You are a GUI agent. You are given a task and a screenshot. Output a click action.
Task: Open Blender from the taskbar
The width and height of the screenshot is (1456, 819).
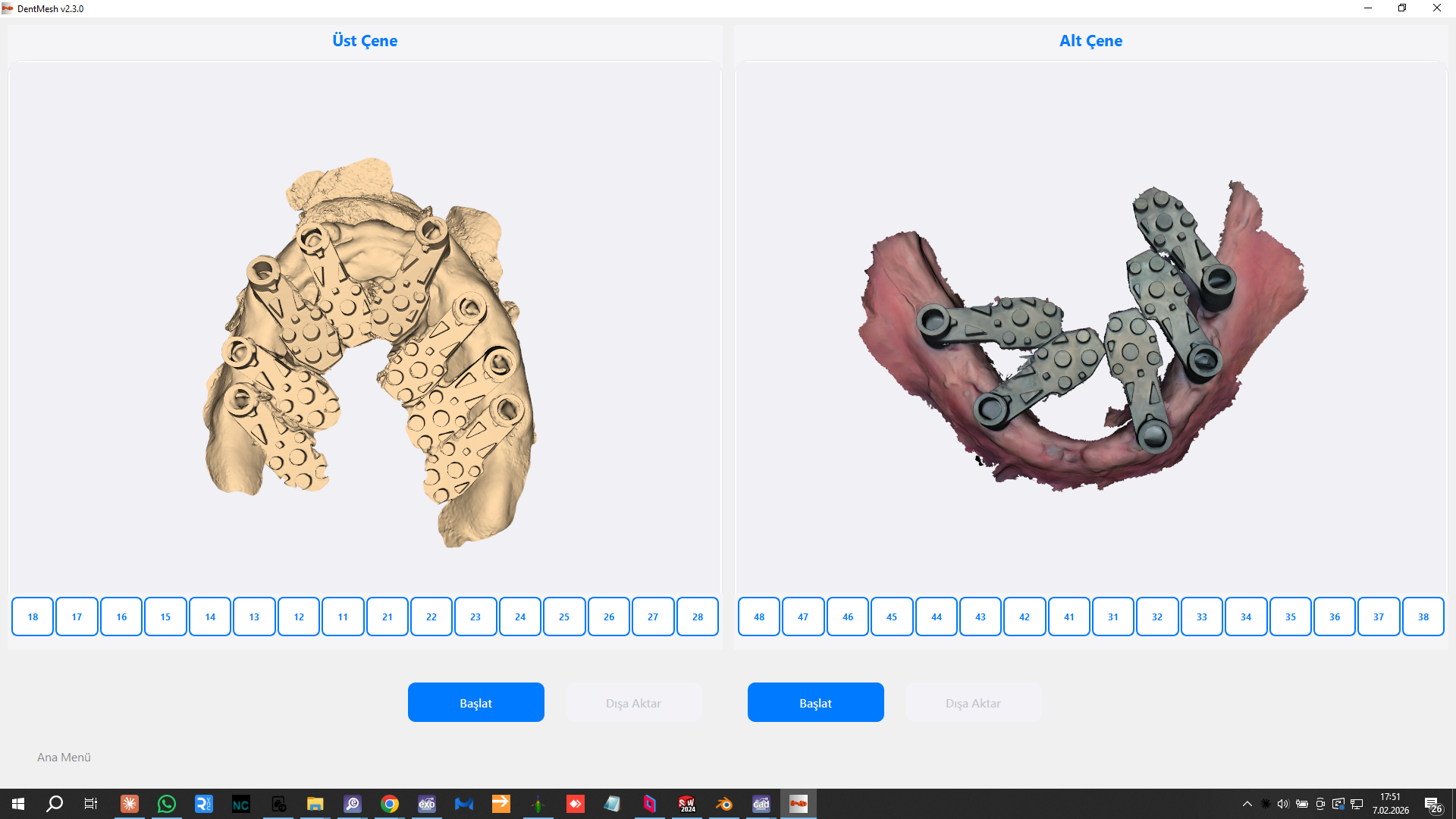tap(724, 804)
